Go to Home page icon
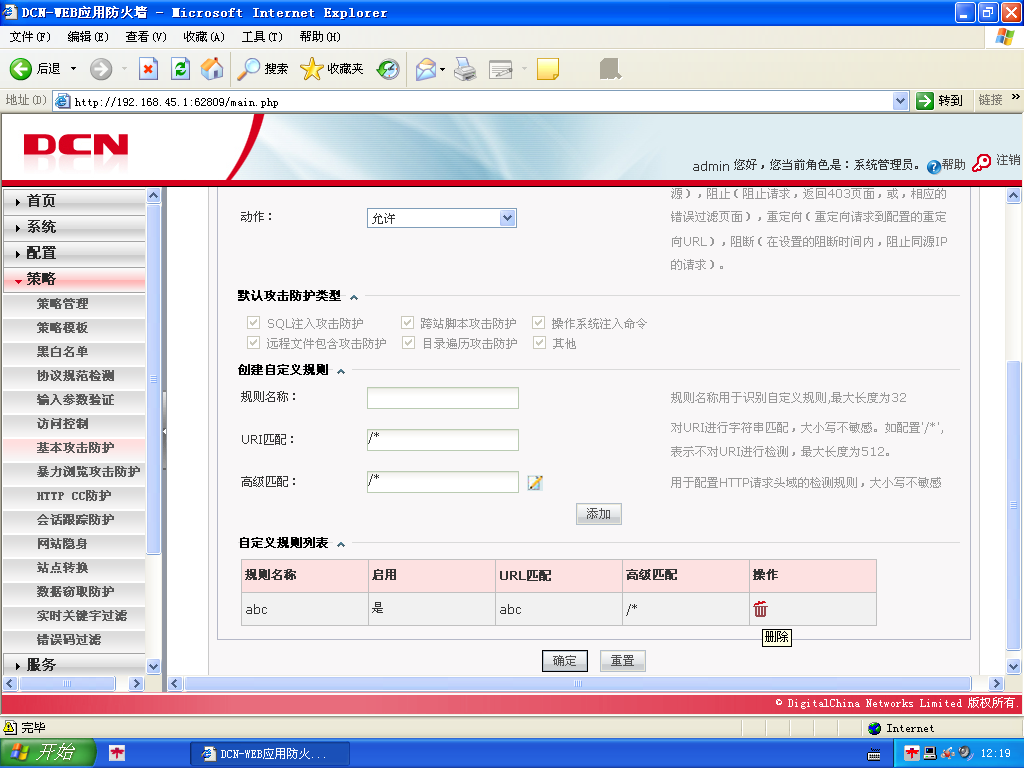The image size is (1024, 768). [212, 69]
